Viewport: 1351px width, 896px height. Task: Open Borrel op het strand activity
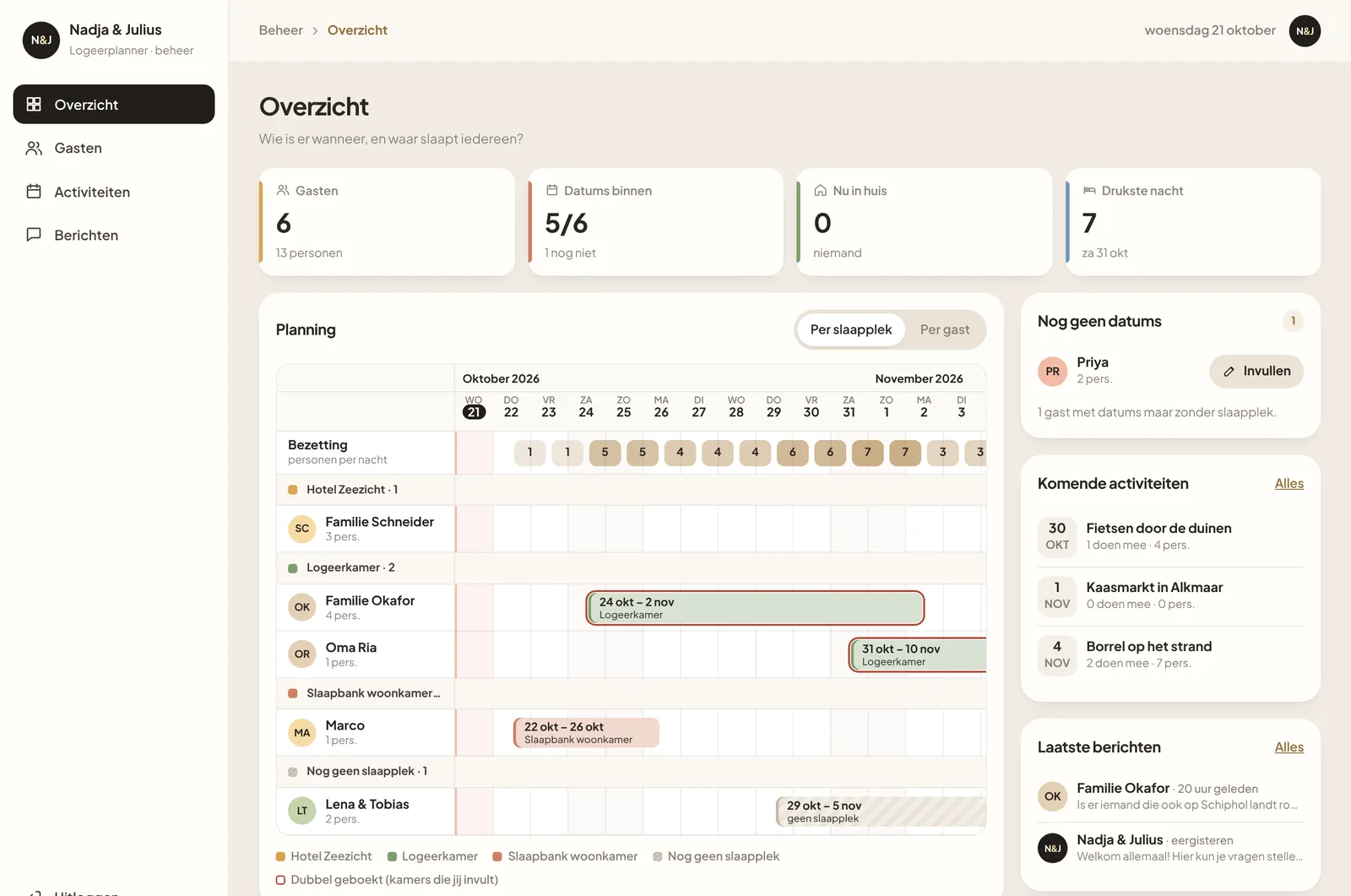tap(1170, 654)
